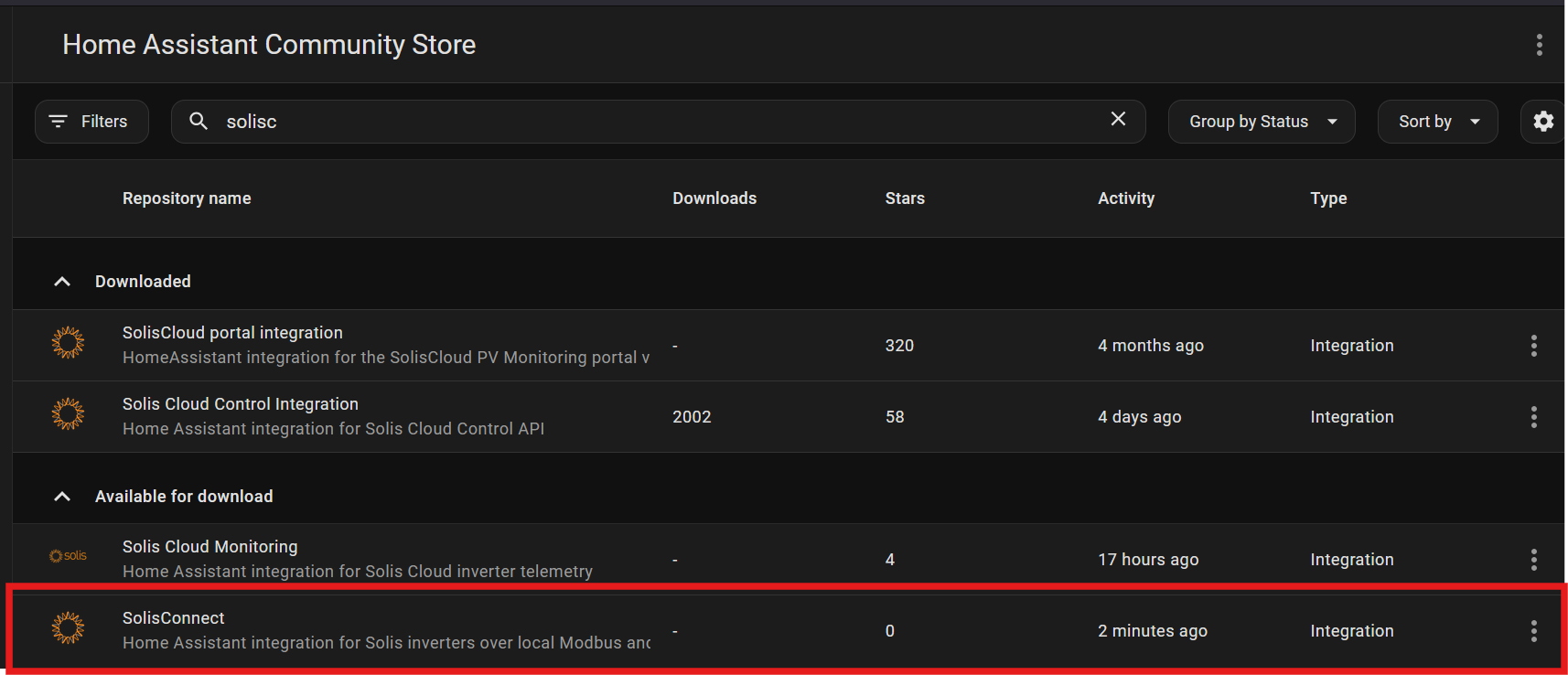
Task: Click the Home Assistant Community Store title
Action: point(269,45)
